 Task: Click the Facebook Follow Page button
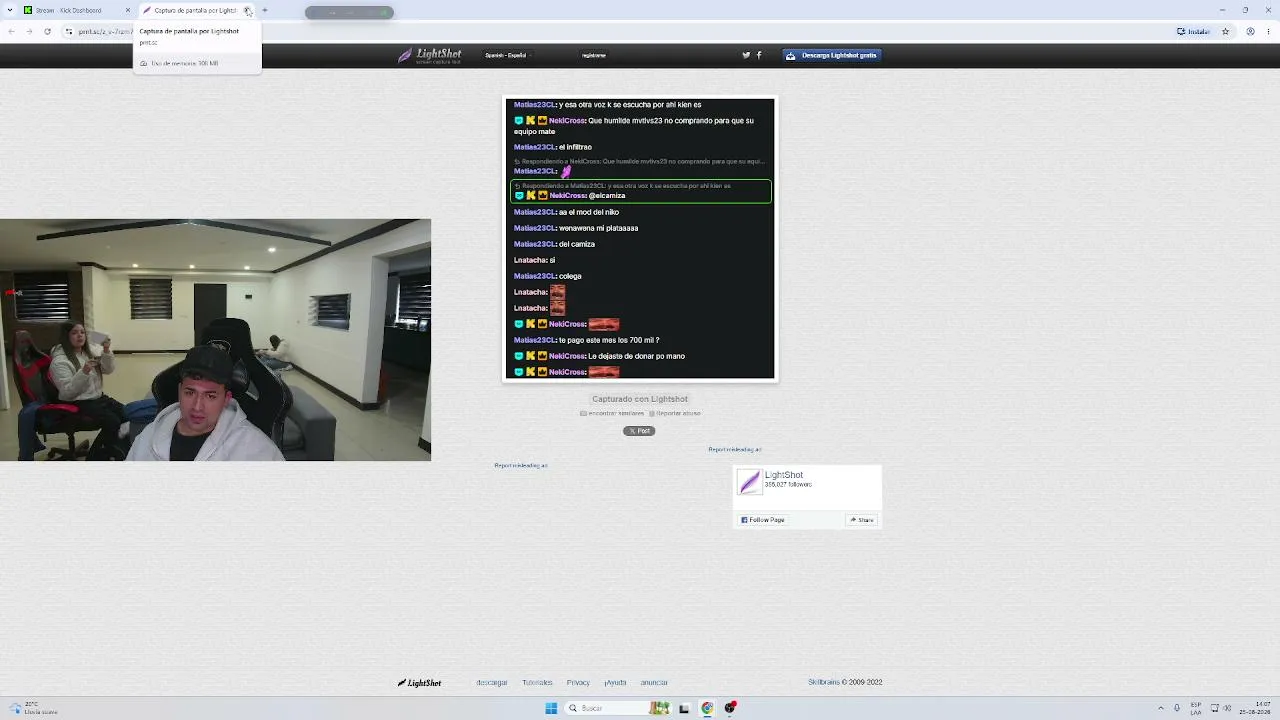[763, 520]
